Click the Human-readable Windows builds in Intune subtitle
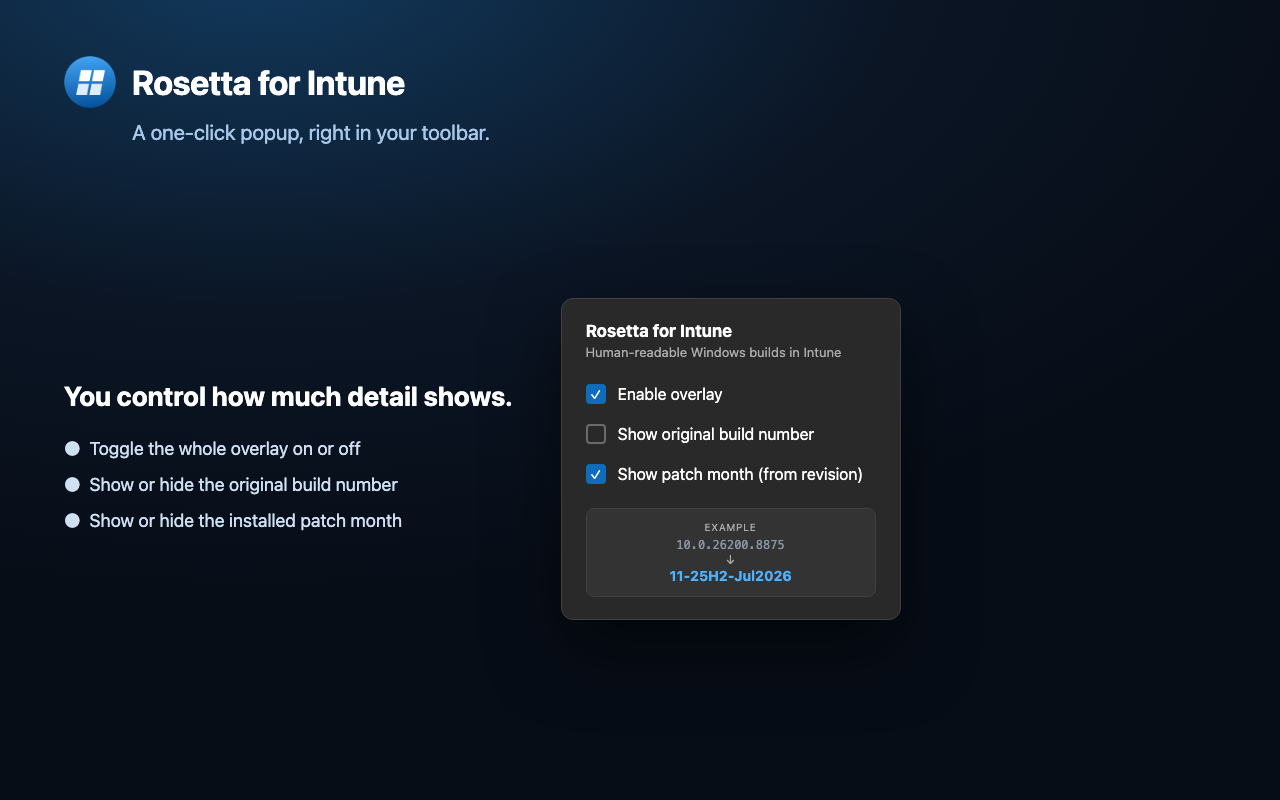The image size is (1280, 800). pos(713,352)
